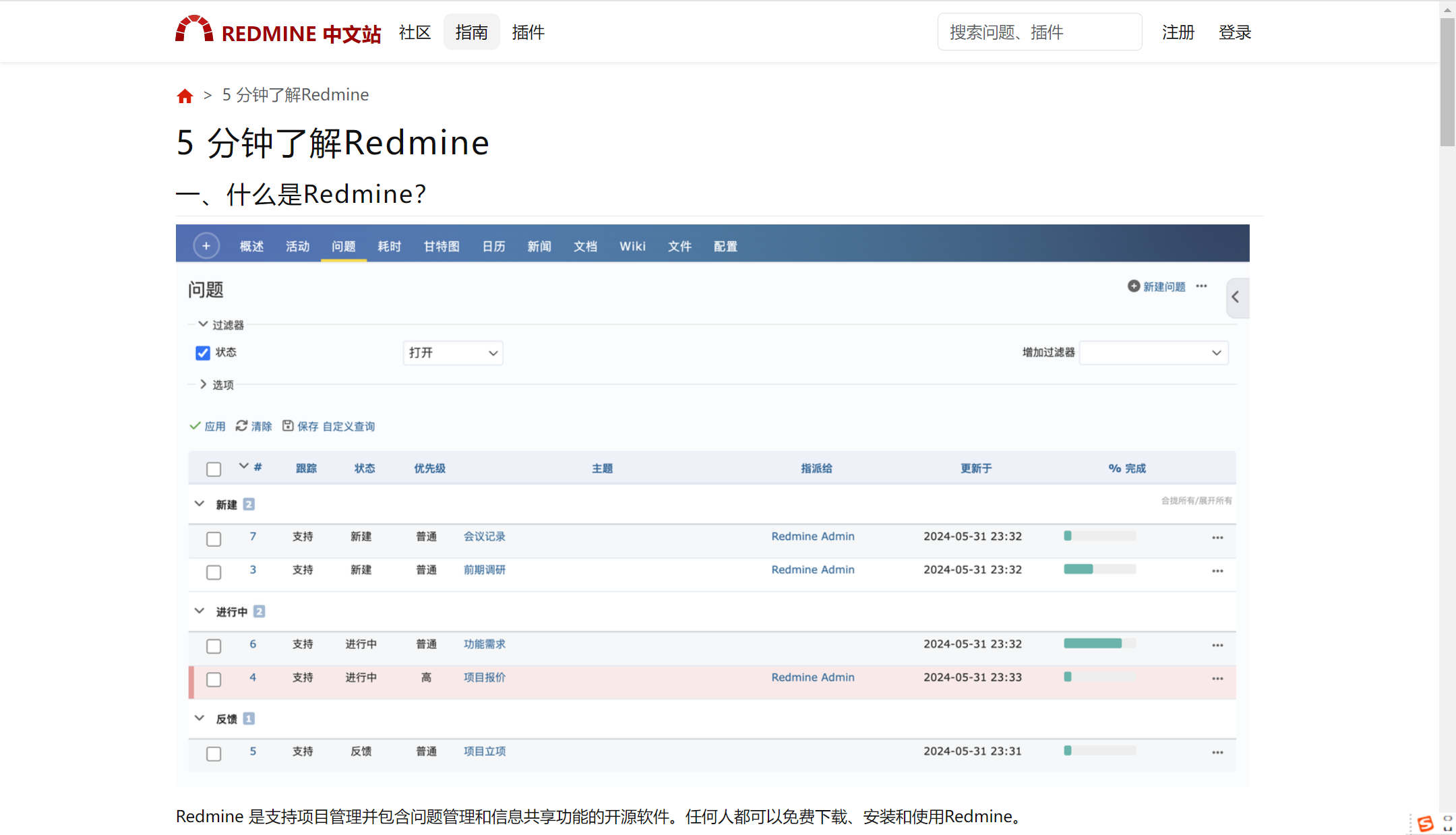Click the progress bar of issue 6
The image size is (1456, 835).
1099,644
